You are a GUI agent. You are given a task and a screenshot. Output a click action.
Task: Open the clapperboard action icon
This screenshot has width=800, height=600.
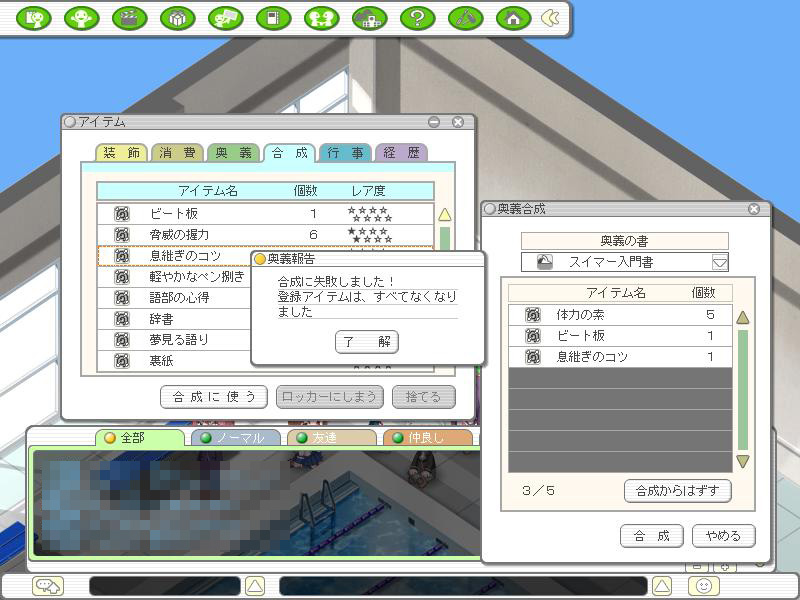(x=130, y=19)
